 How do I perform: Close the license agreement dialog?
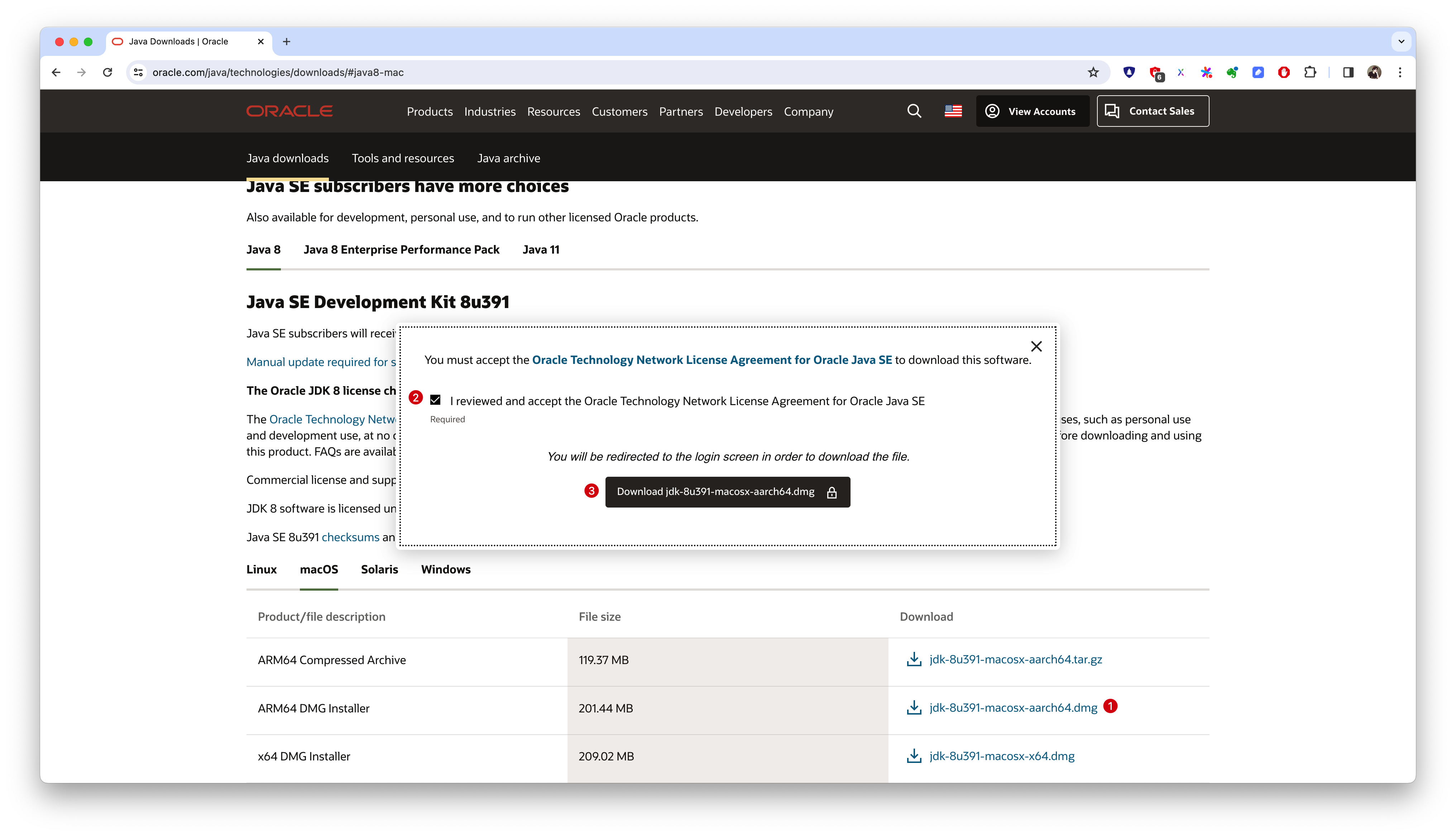tap(1036, 346)
